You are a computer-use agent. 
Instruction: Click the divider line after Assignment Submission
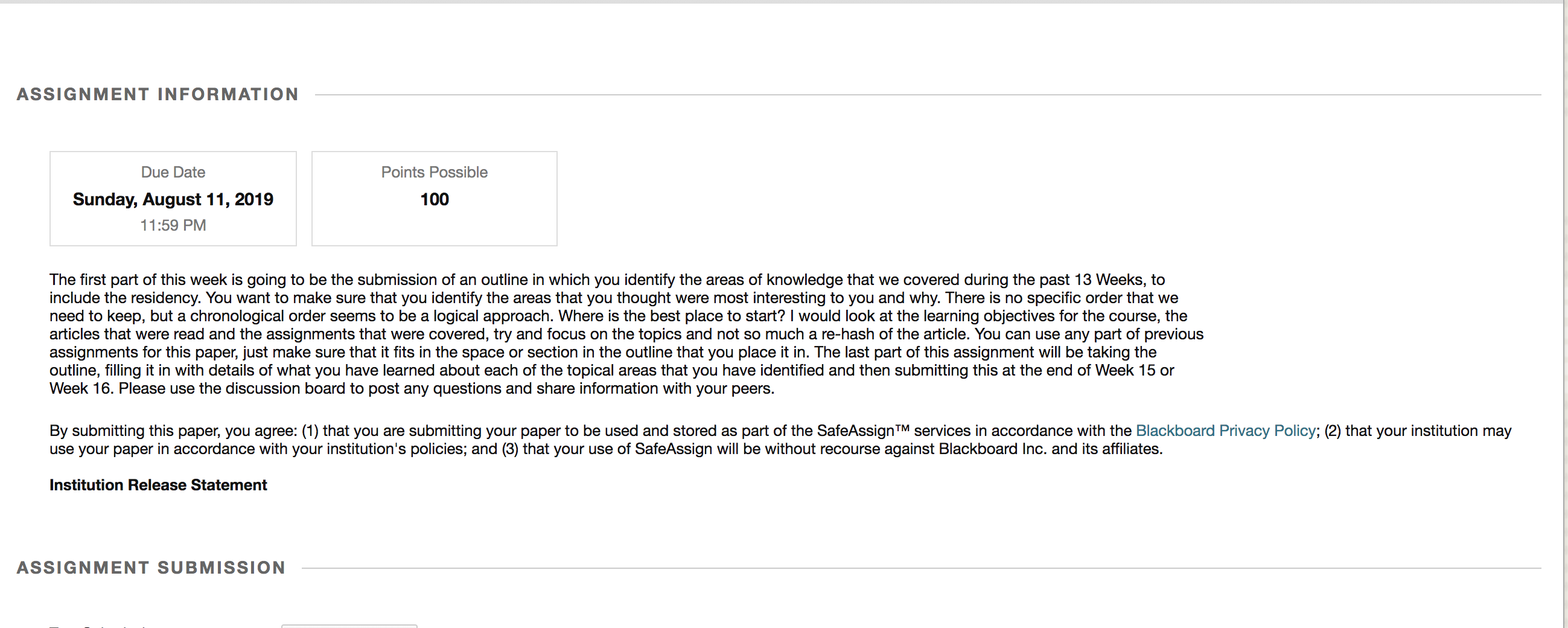pyautogui.click(x=922, y=568)
